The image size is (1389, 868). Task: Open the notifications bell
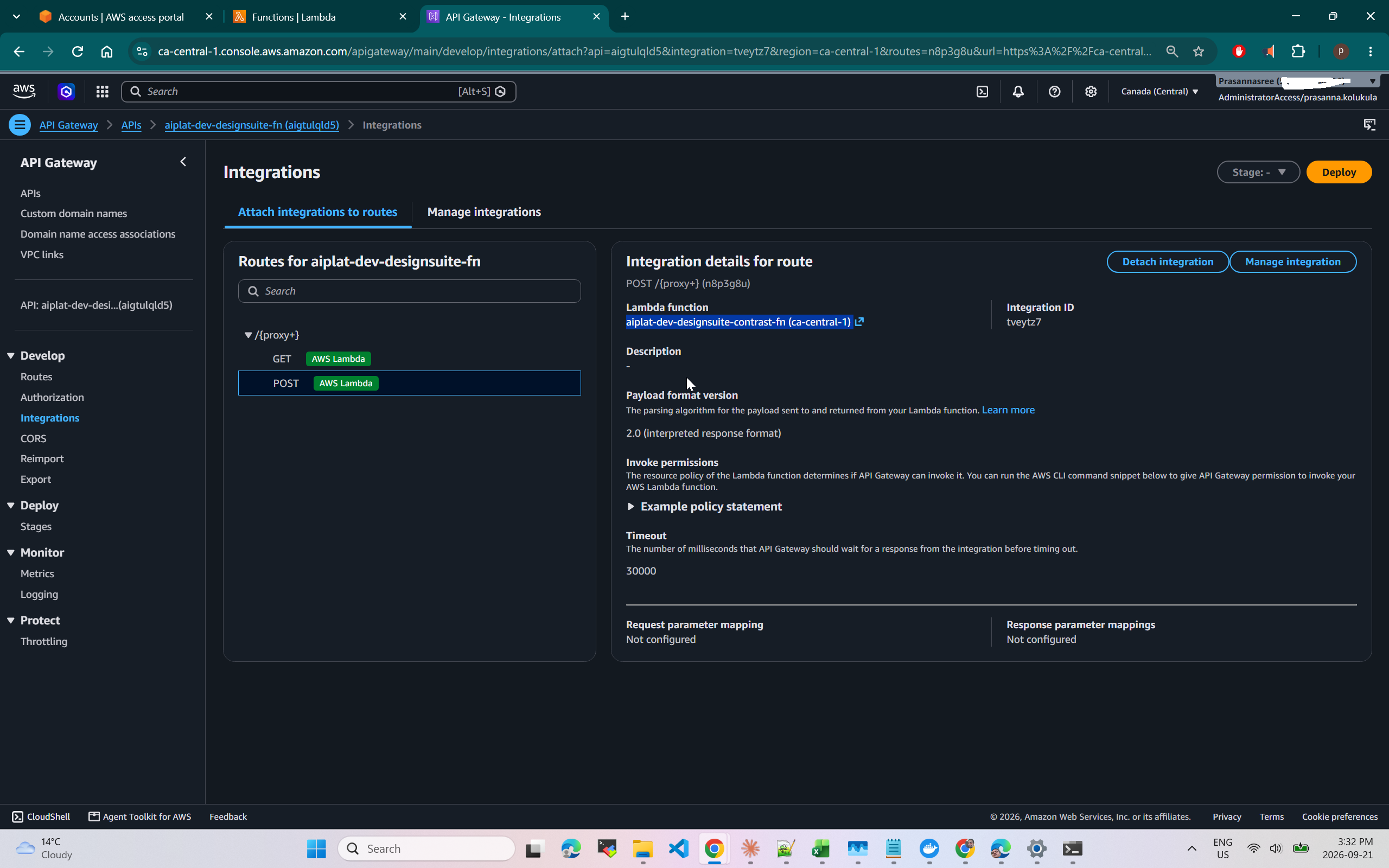pyautogui.click(x=1018, y=91)
